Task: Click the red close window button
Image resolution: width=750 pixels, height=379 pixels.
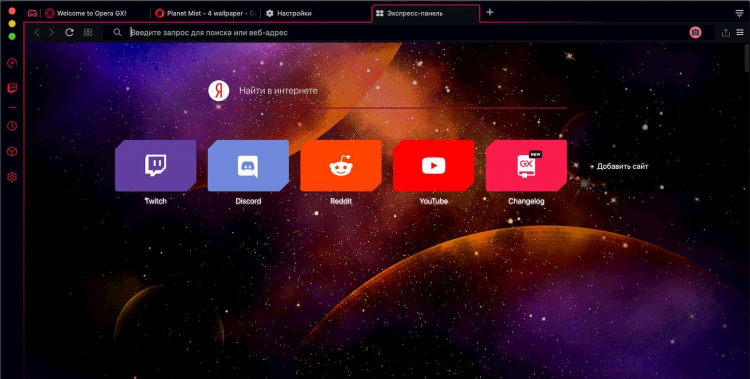Action: click(x=12, y=11)
